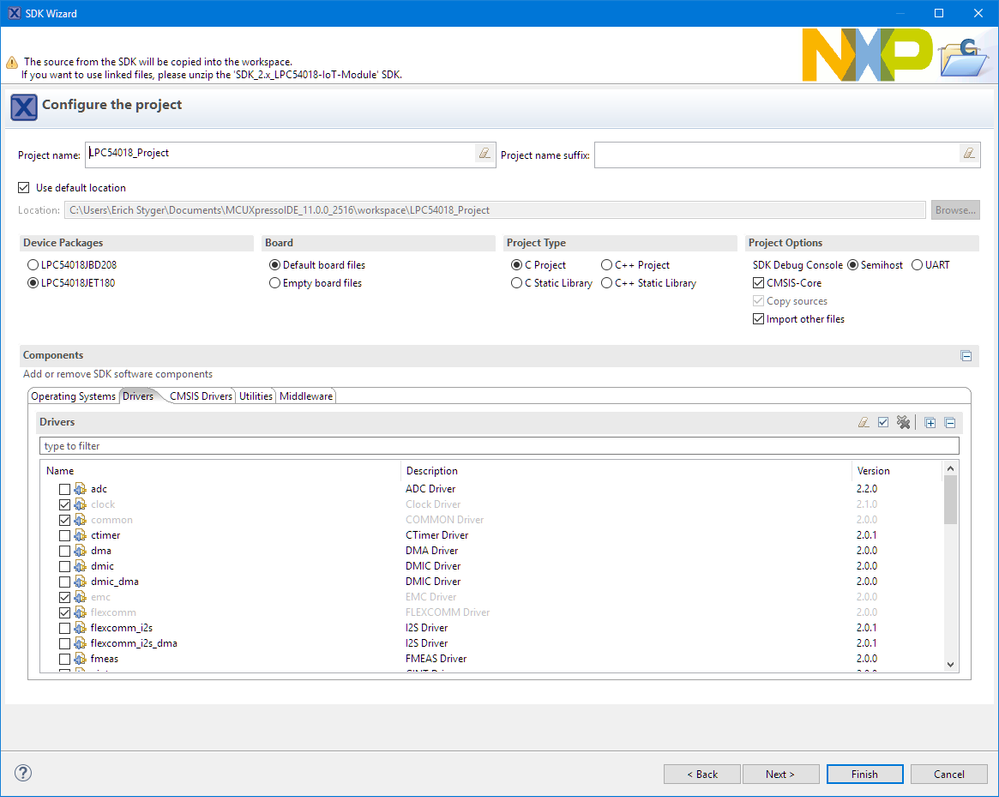The width and height of the screenshot is (999, 797).
Task: Click the type to filter box
Action: 499,446
